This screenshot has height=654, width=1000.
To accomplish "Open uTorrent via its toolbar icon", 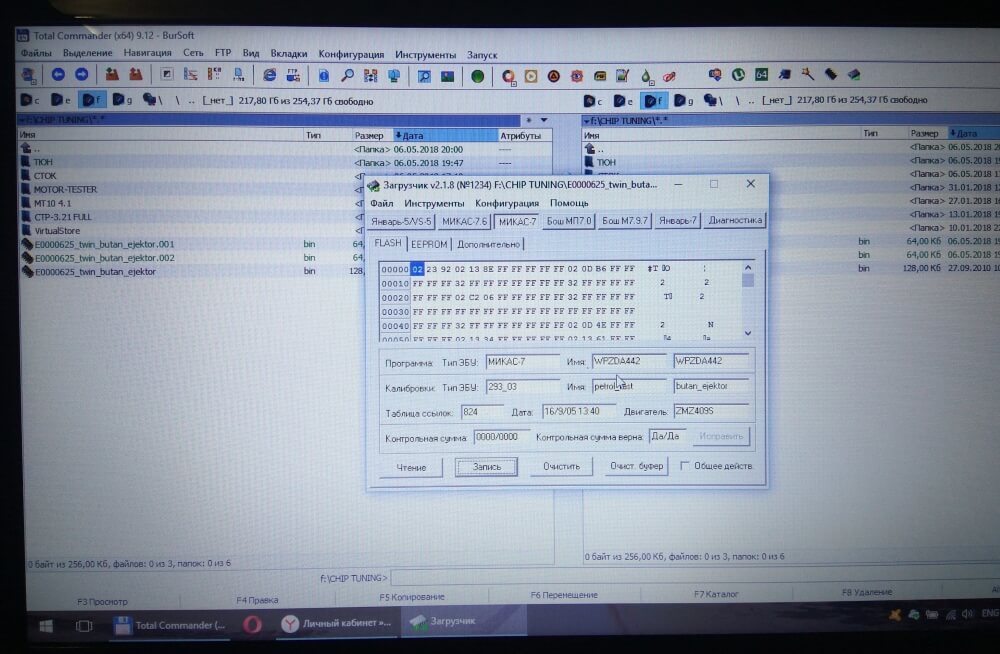I will tap(736, 75).
